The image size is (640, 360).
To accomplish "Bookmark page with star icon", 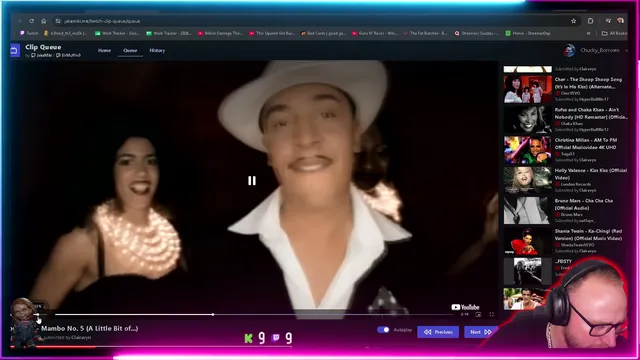I will 573,21.
